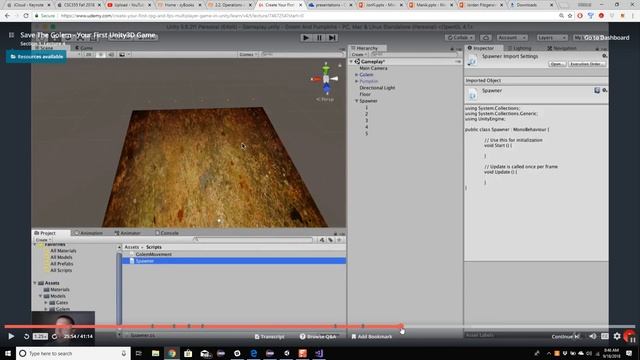Open video settings gear
640x360 pixels.
pos(617,336)
